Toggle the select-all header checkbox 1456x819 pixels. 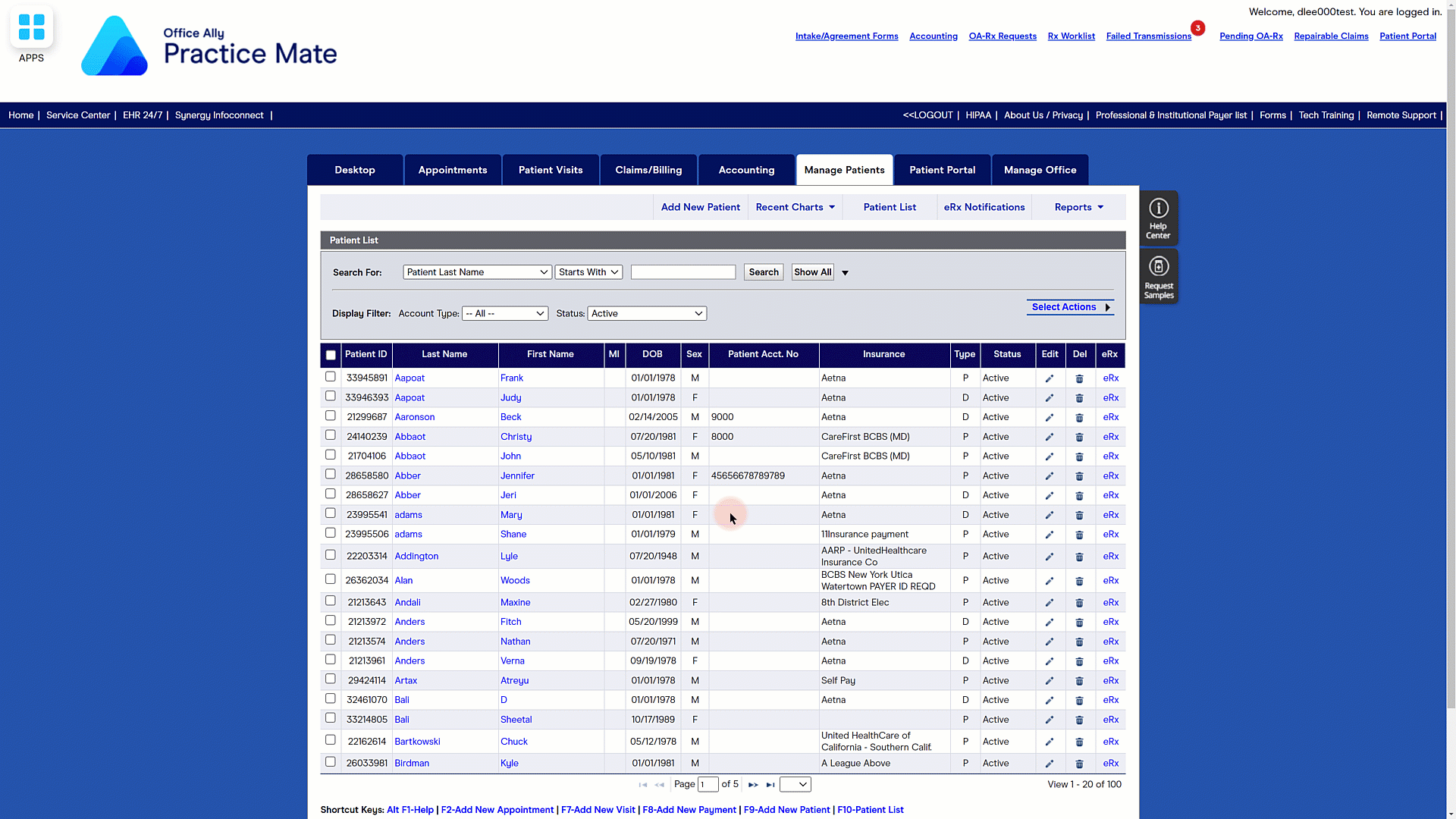tap(331, 355)
